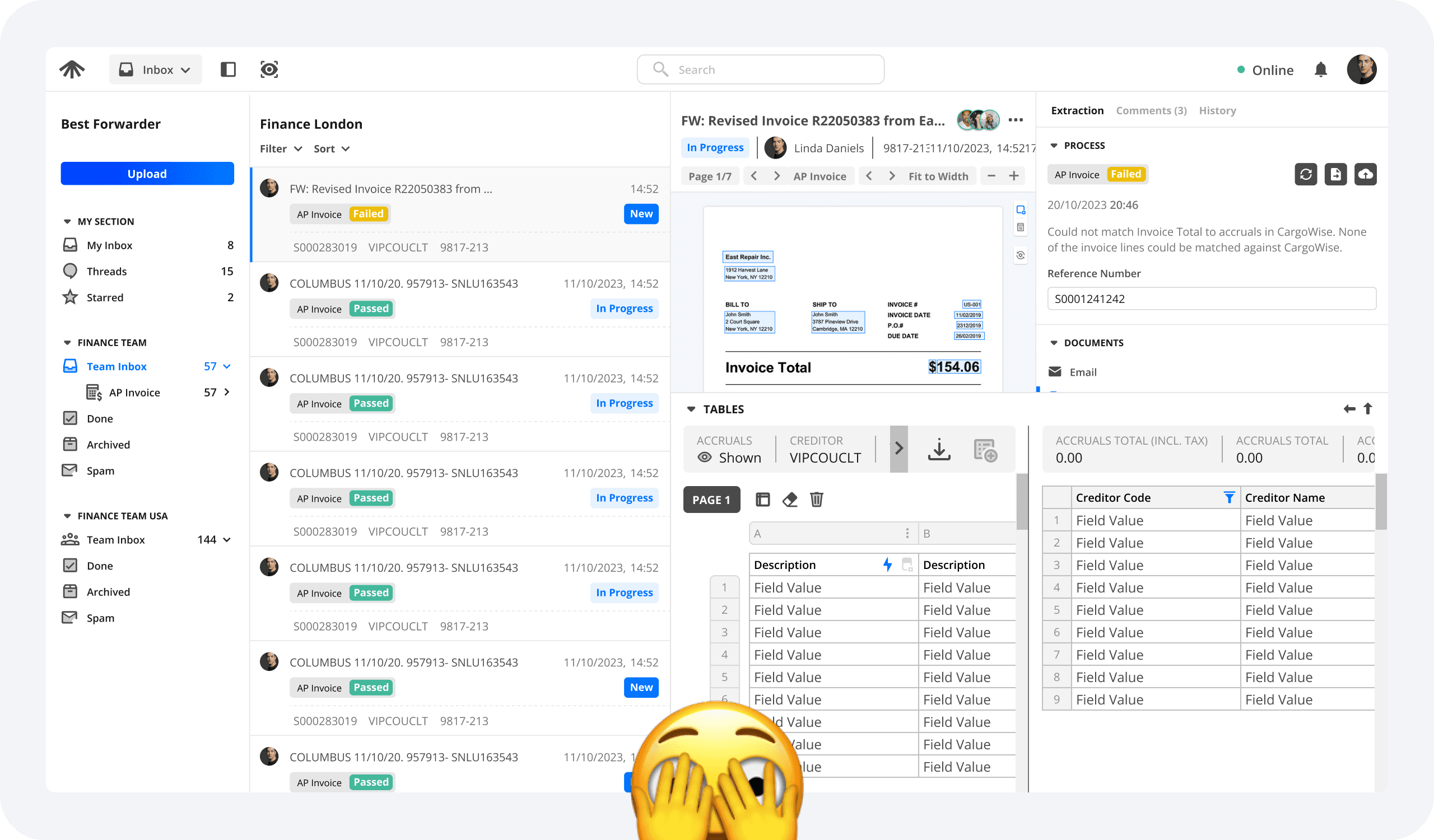Open Done folder under Finance Team
The image size is (1434, 840).
click(x=100, y=418)
